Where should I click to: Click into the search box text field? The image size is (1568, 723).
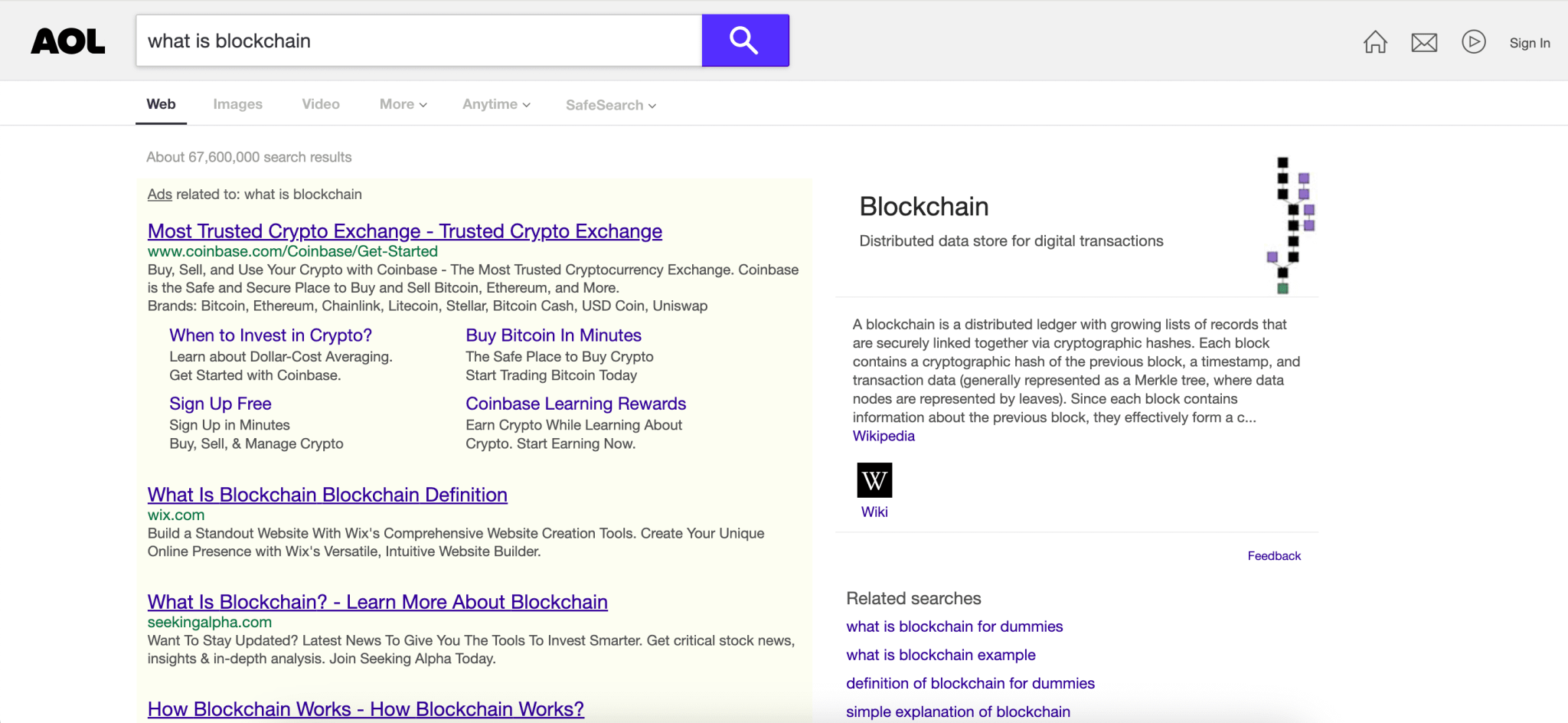(x=418, y=41)
